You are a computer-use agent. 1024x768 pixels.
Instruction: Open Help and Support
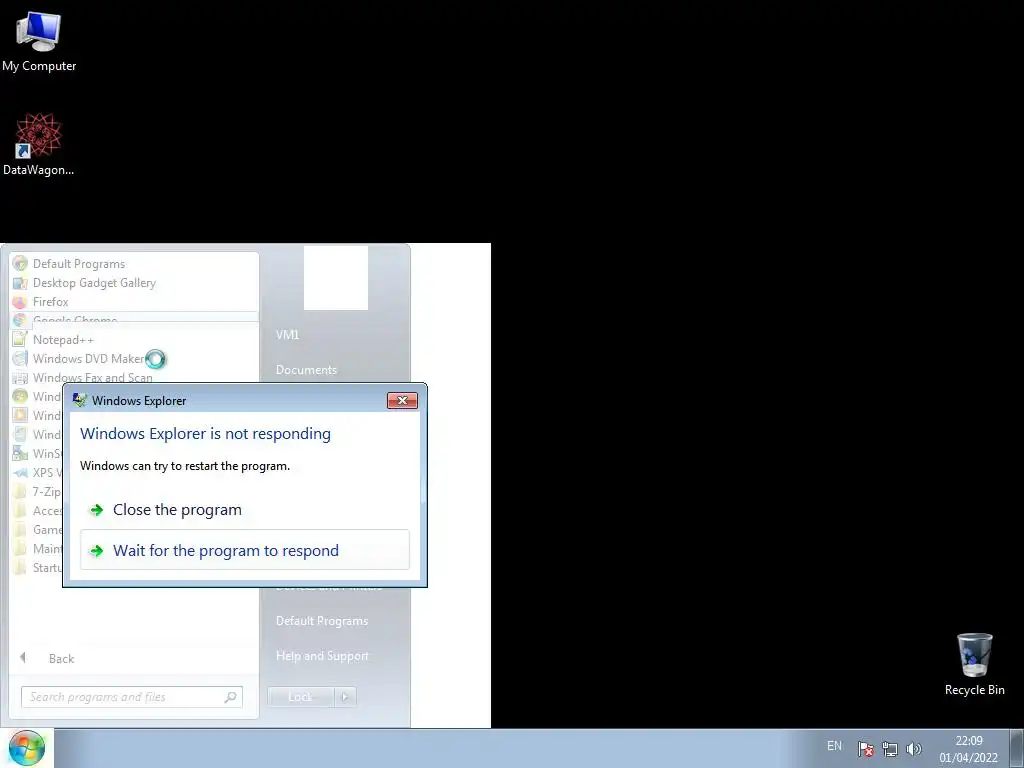[322, 656]
